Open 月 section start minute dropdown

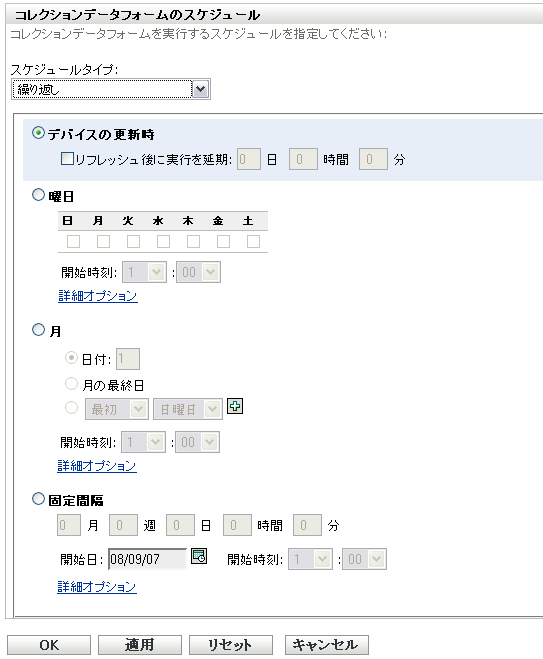(198, 442)
